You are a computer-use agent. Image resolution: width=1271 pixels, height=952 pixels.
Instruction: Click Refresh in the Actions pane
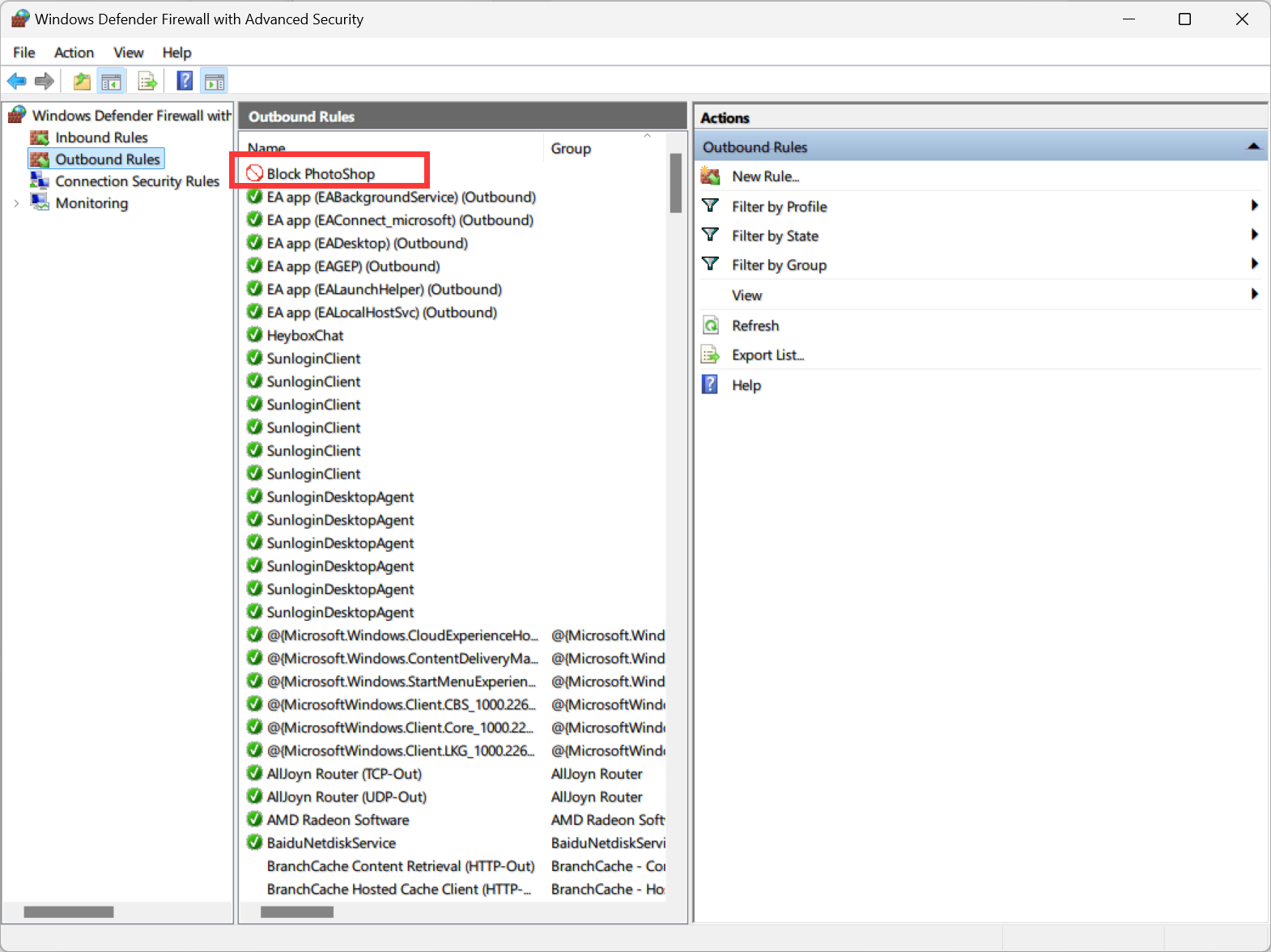(x=755, y=325)
